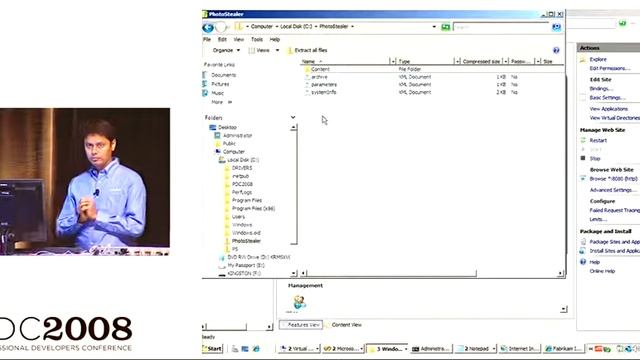Open the Help menu
Image resolution: width=640 pixels, height=360 pixels.
tap(275, 40)
